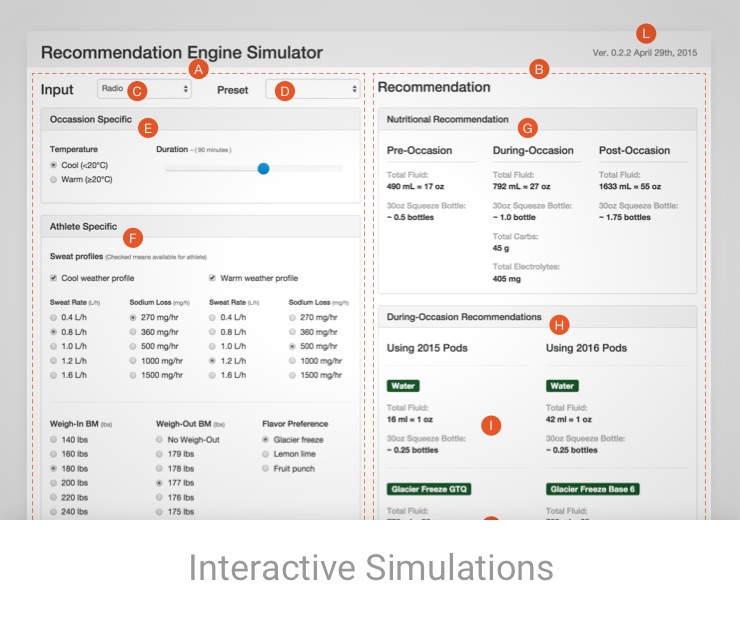This screenshot has height=620, width=740.
Task: Click the Recommendation Engine Simulator title
Action: pyautogui.click(x=181, y=52)
